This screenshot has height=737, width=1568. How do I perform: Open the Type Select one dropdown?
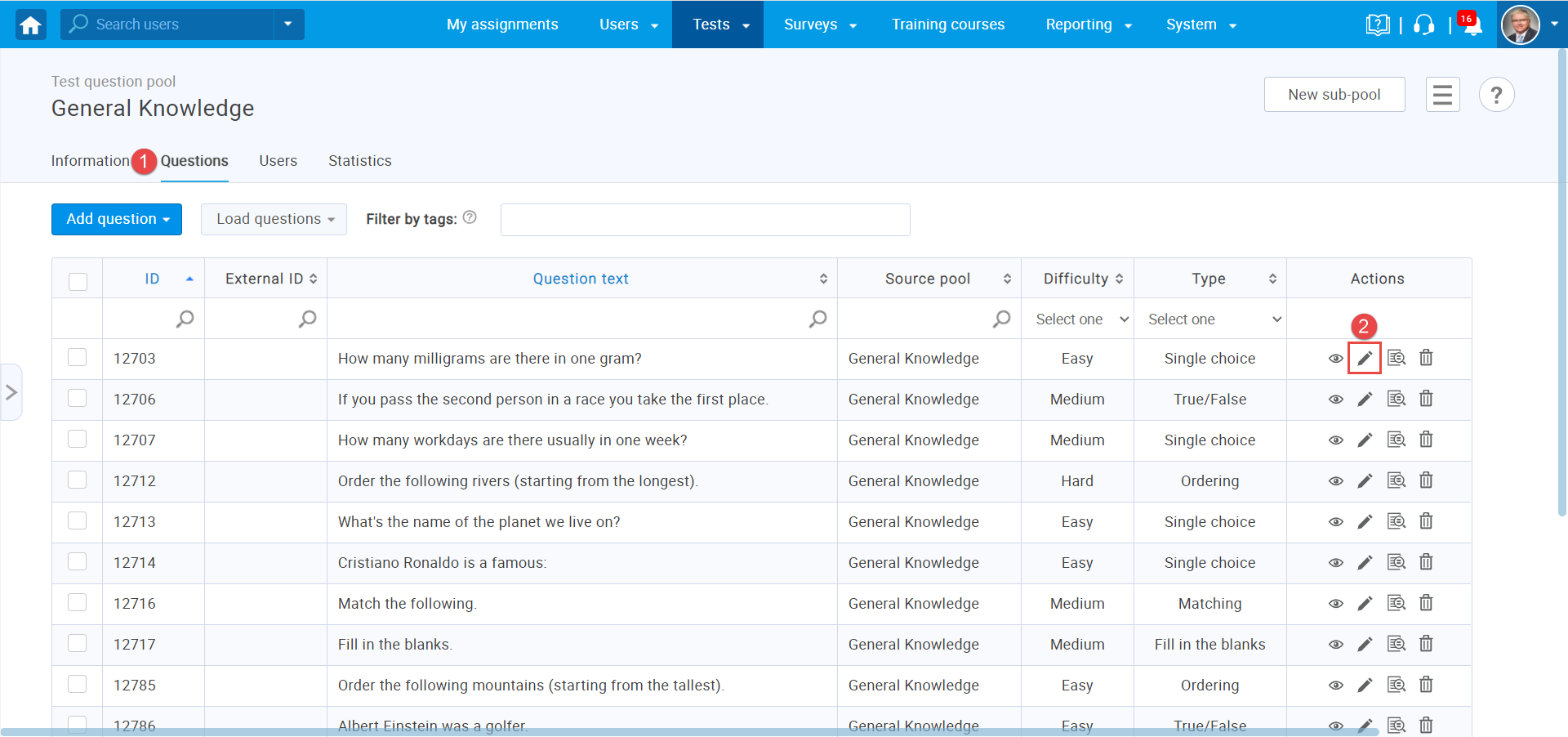coord(1211,319)
